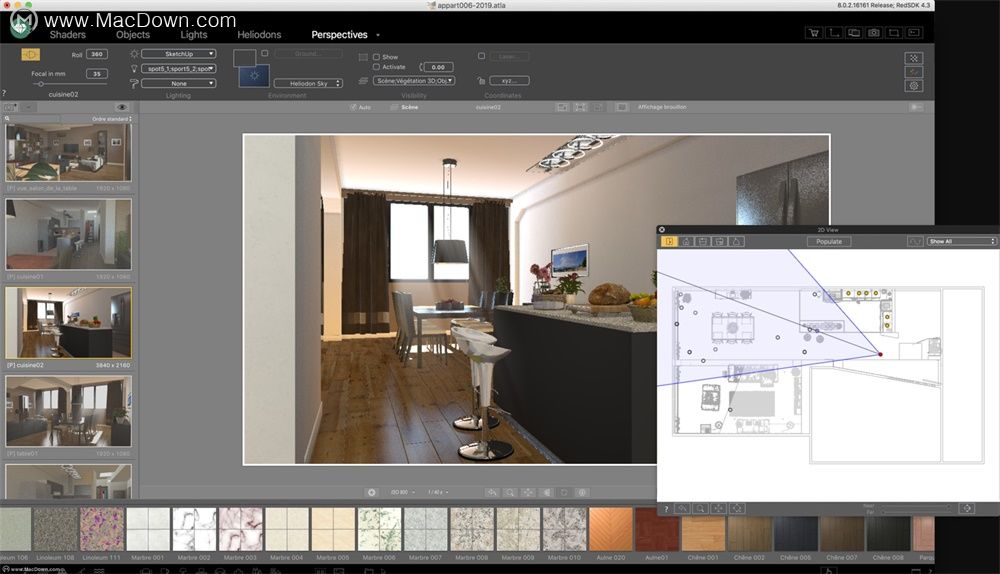Click the house icon in 2D View toolbar
1000x574 pixels.
[686, 241]
